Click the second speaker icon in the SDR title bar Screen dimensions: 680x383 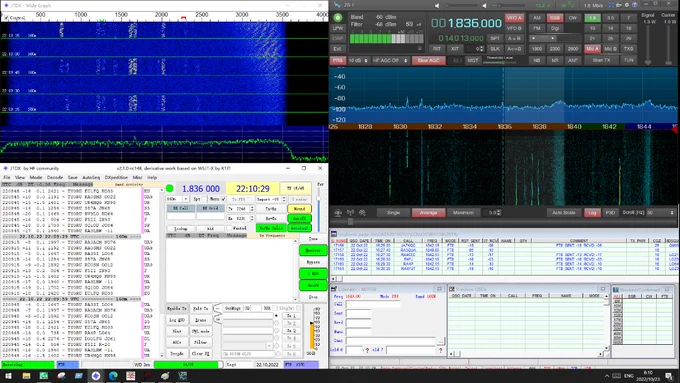[x=484, y=5]
